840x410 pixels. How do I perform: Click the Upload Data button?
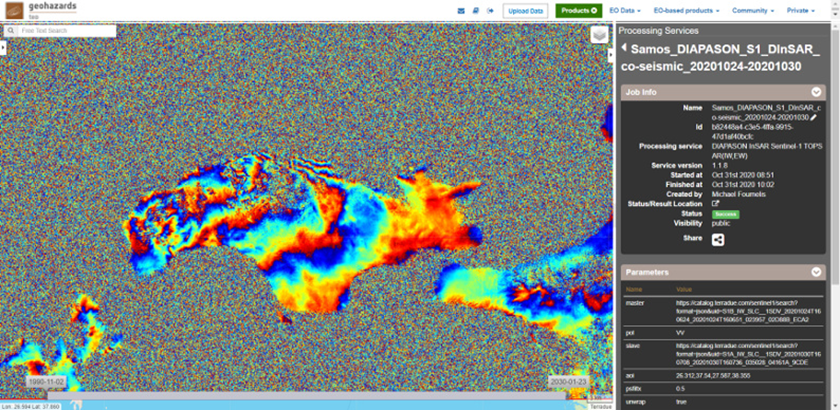[x=526, y=11]
